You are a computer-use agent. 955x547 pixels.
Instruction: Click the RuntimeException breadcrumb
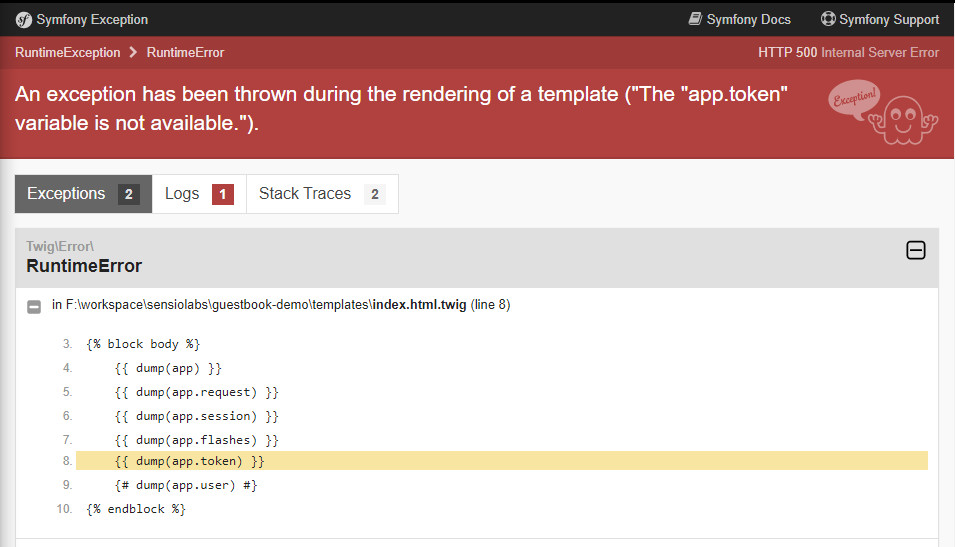tap(68, 52)
